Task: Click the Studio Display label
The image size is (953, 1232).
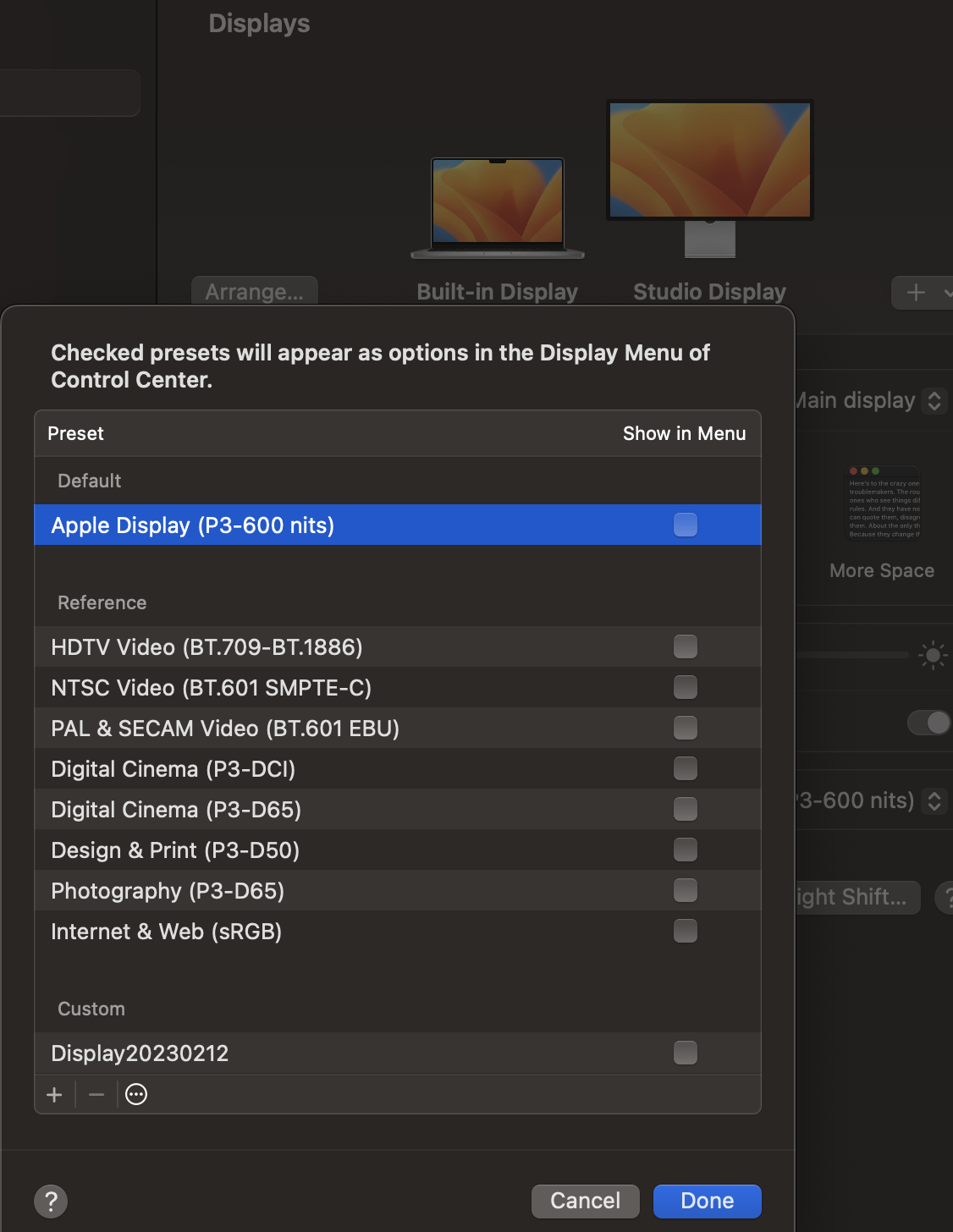Action: [710, 292]
